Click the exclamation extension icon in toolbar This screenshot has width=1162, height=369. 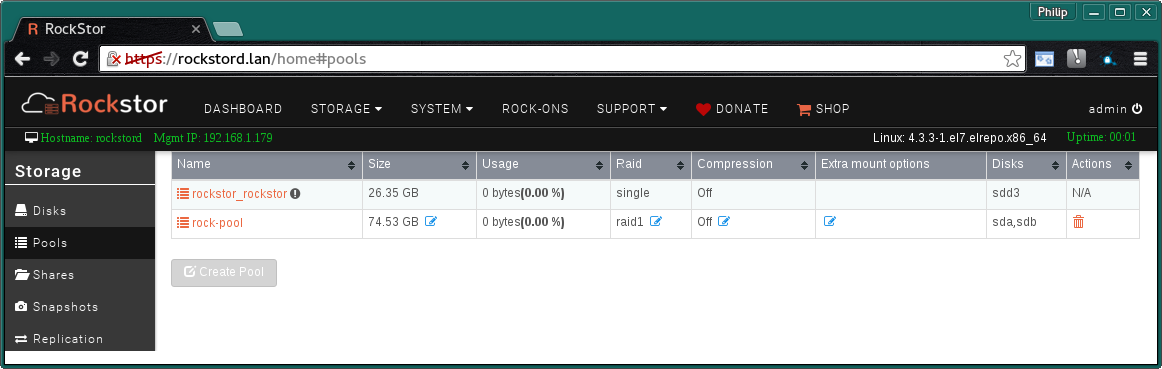[1076, 59]
